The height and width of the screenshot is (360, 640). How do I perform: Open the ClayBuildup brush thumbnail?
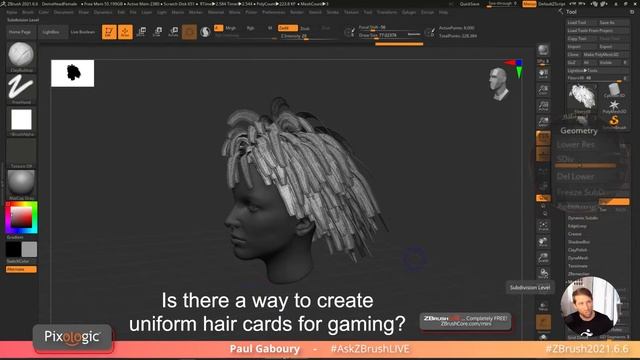pos(21,55)
